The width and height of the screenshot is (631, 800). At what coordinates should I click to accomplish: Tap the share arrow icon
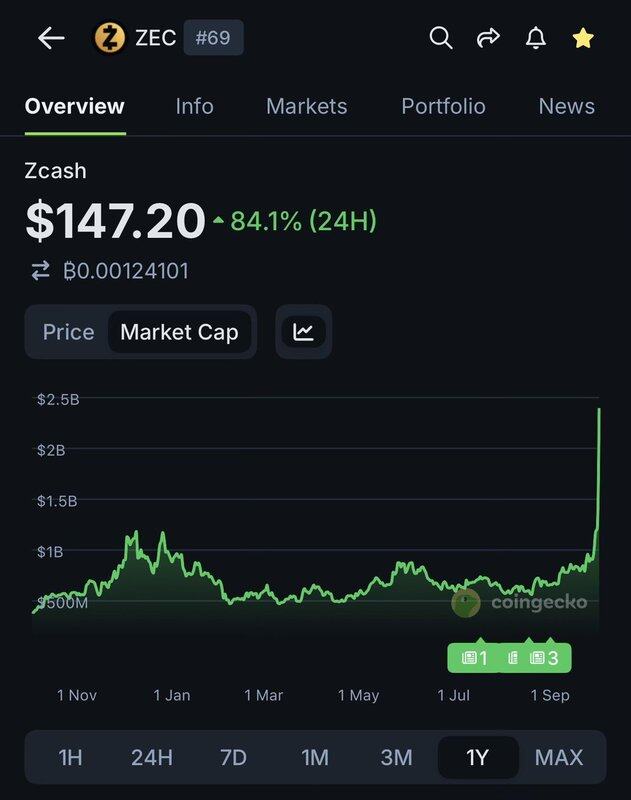(488, 38)
